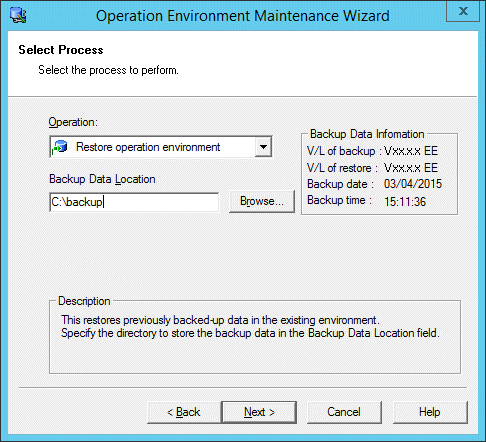Click the wizard application icon in title bar
The height and width of the screenshot is (442, 486).
point(18,15)
